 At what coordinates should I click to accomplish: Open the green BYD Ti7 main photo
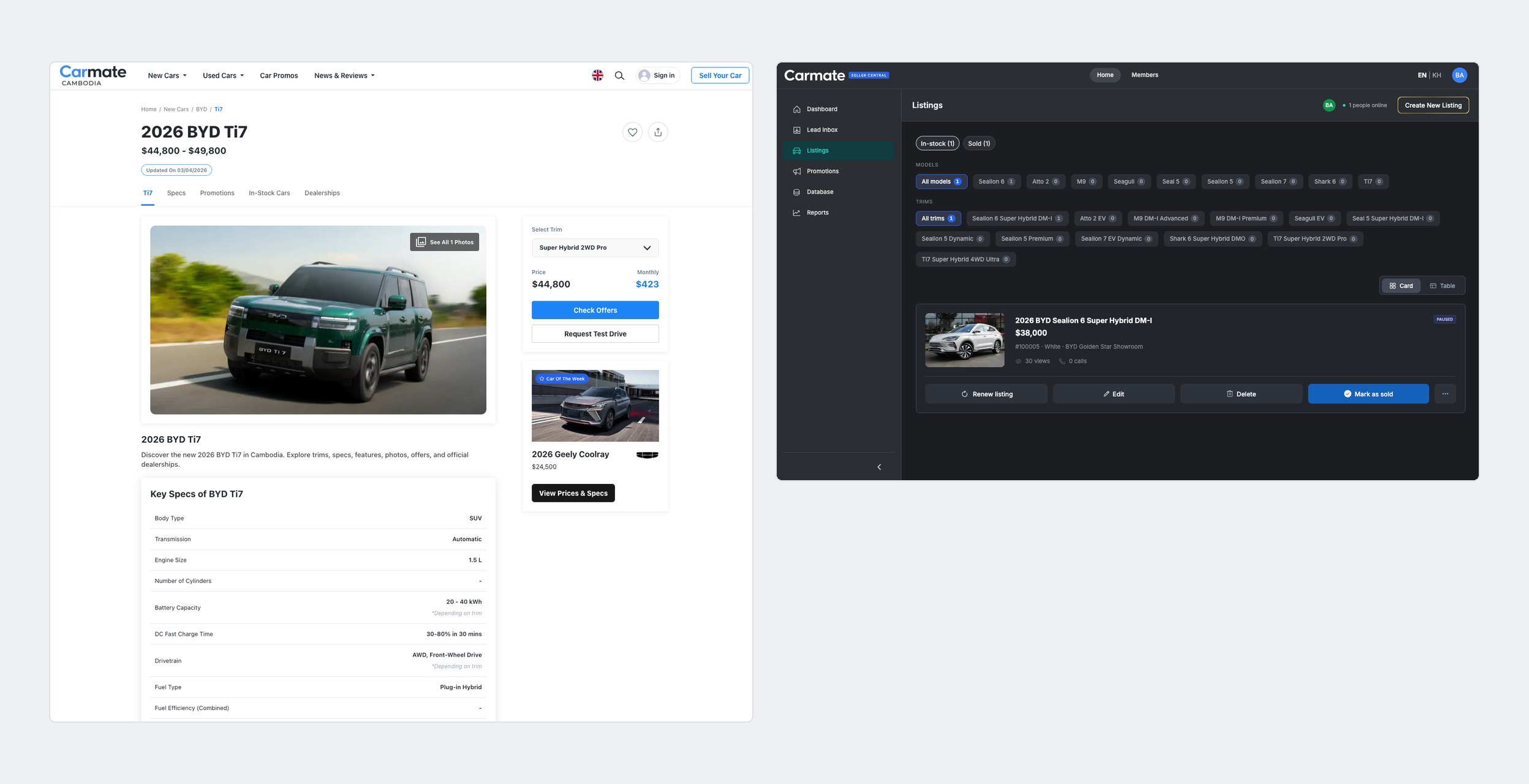point(318,320)
